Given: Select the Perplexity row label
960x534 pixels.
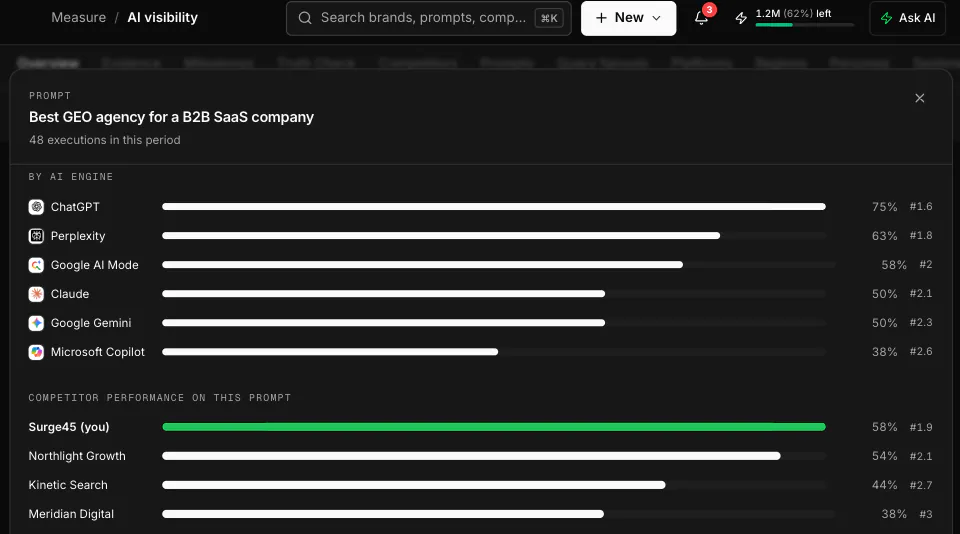Looking at the screenshot, I should click(78, 236).
